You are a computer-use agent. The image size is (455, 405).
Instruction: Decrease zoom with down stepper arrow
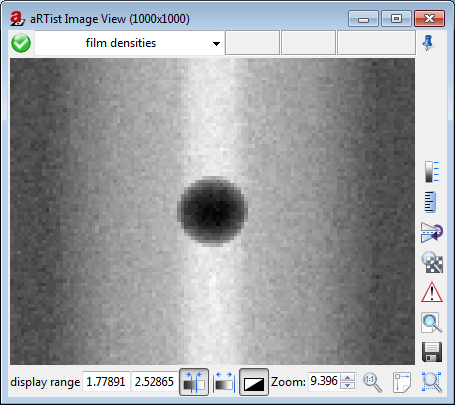tap(348, 386)
